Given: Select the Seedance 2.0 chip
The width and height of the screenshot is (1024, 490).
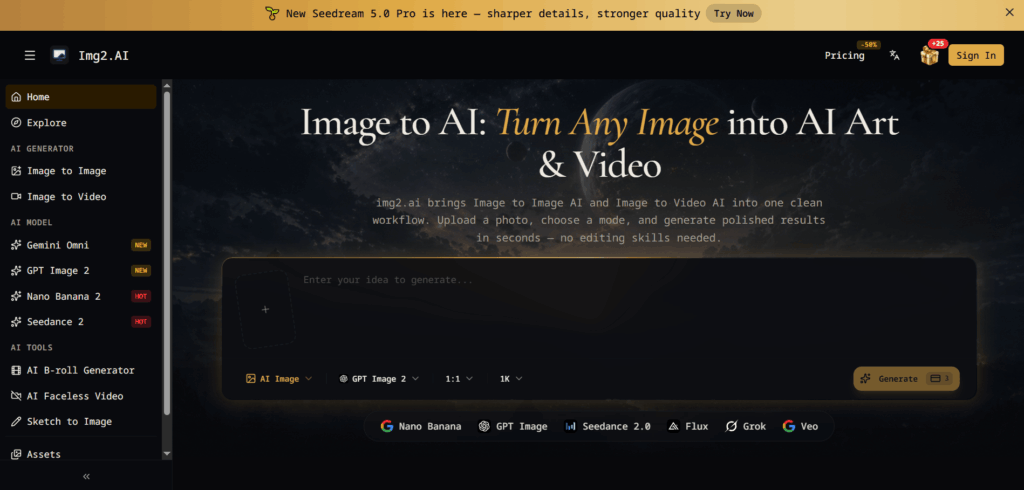Looking at the screenshot, I should (607, 426).
